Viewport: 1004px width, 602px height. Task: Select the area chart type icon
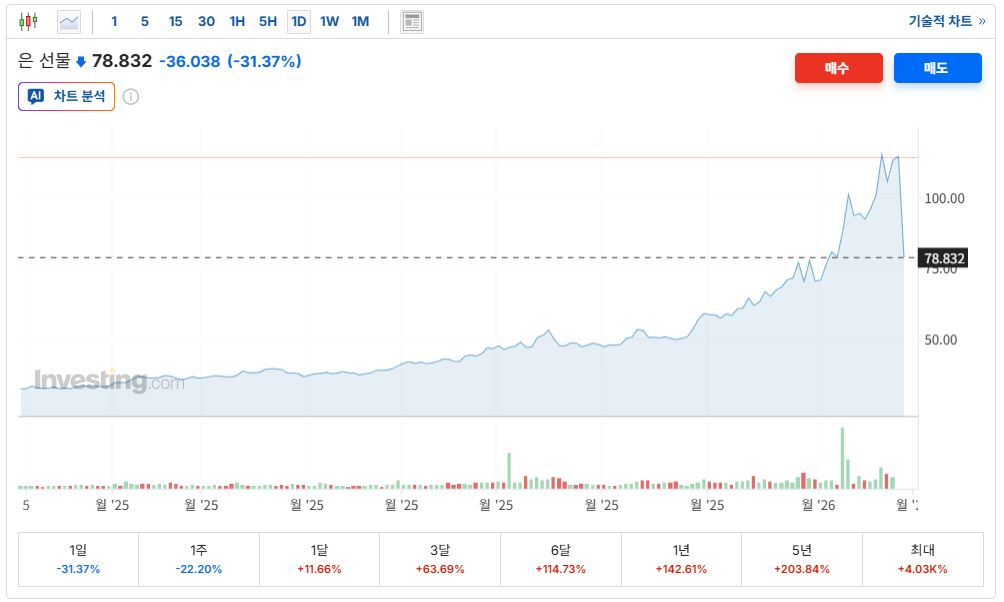pyautogui.click(x=69, y=21)
